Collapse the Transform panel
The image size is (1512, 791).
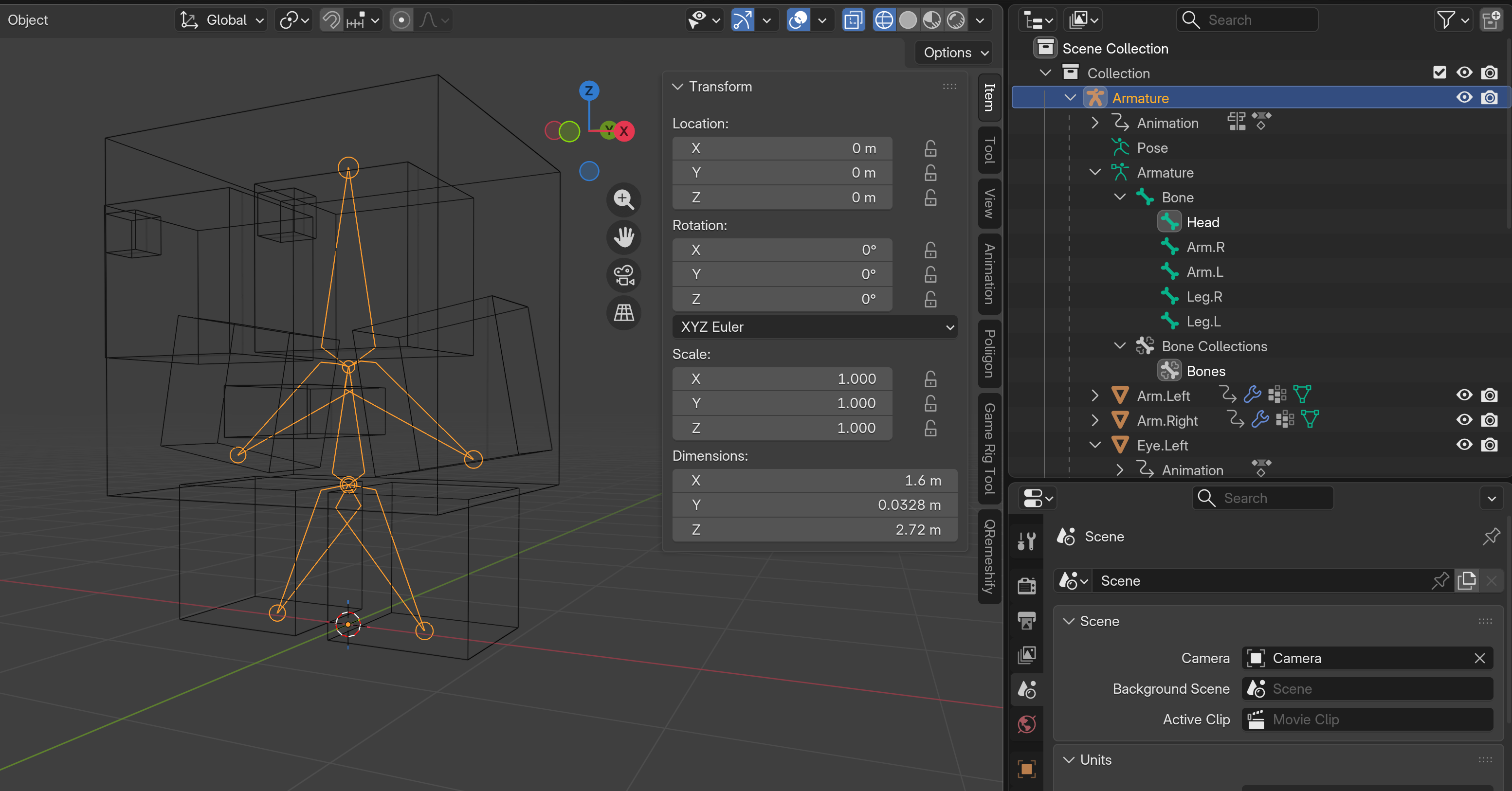pos(677,87)
